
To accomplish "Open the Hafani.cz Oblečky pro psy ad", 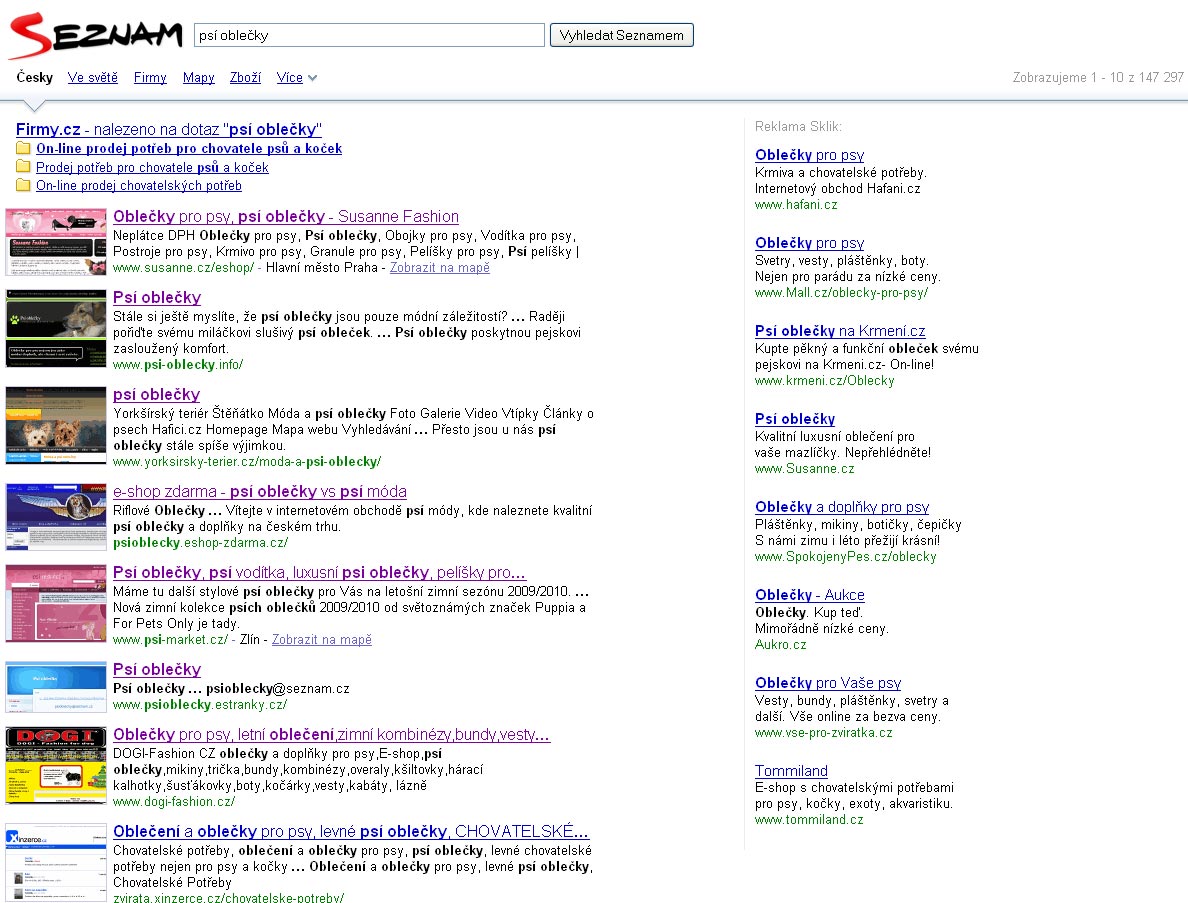I will coord(809,155).
